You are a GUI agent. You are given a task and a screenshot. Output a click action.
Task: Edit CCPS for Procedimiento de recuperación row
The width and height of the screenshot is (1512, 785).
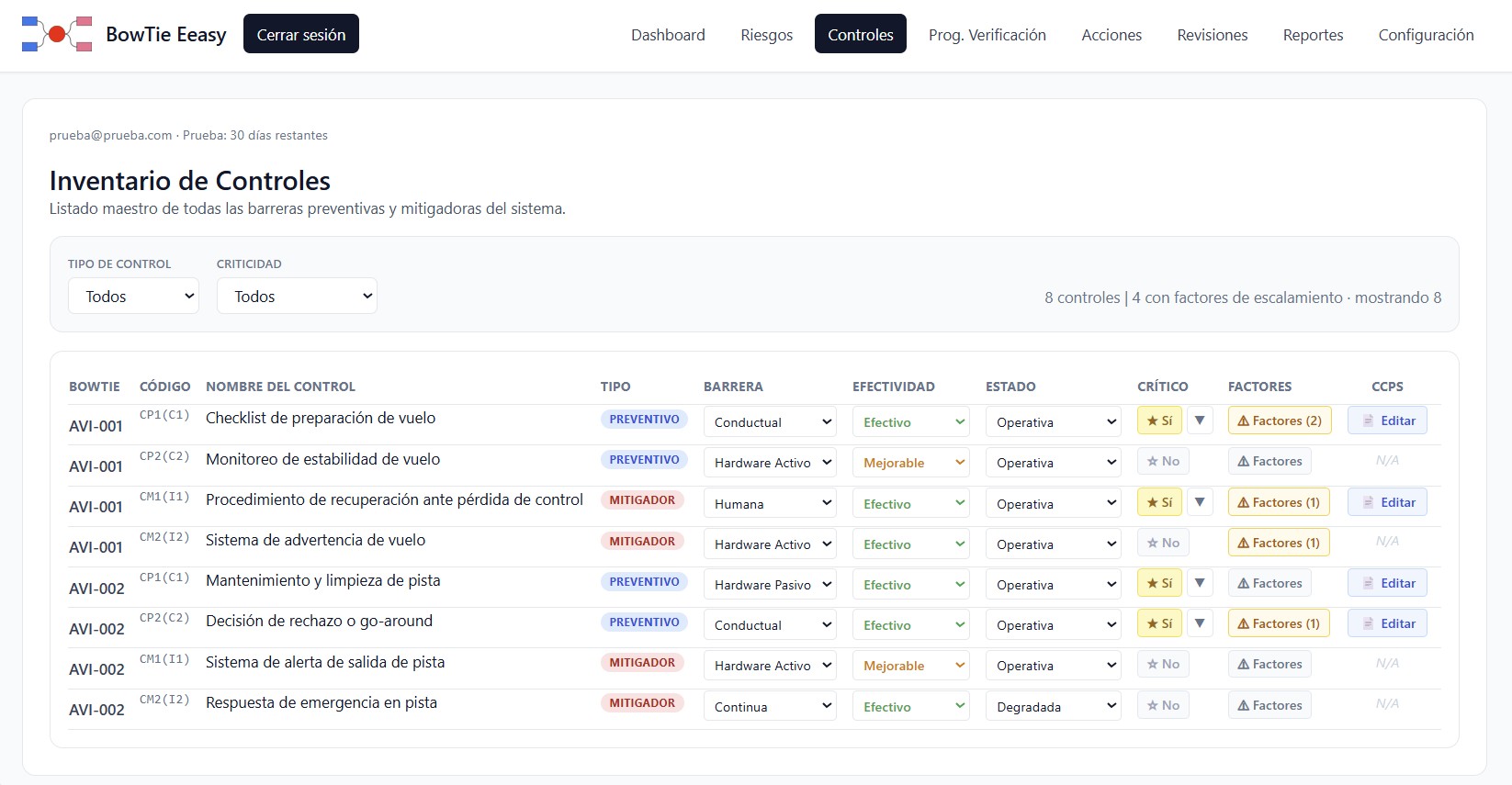1387,502
